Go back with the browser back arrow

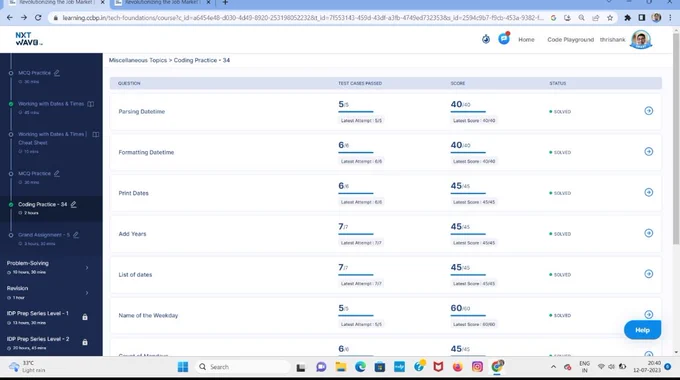tap(10, 18)
